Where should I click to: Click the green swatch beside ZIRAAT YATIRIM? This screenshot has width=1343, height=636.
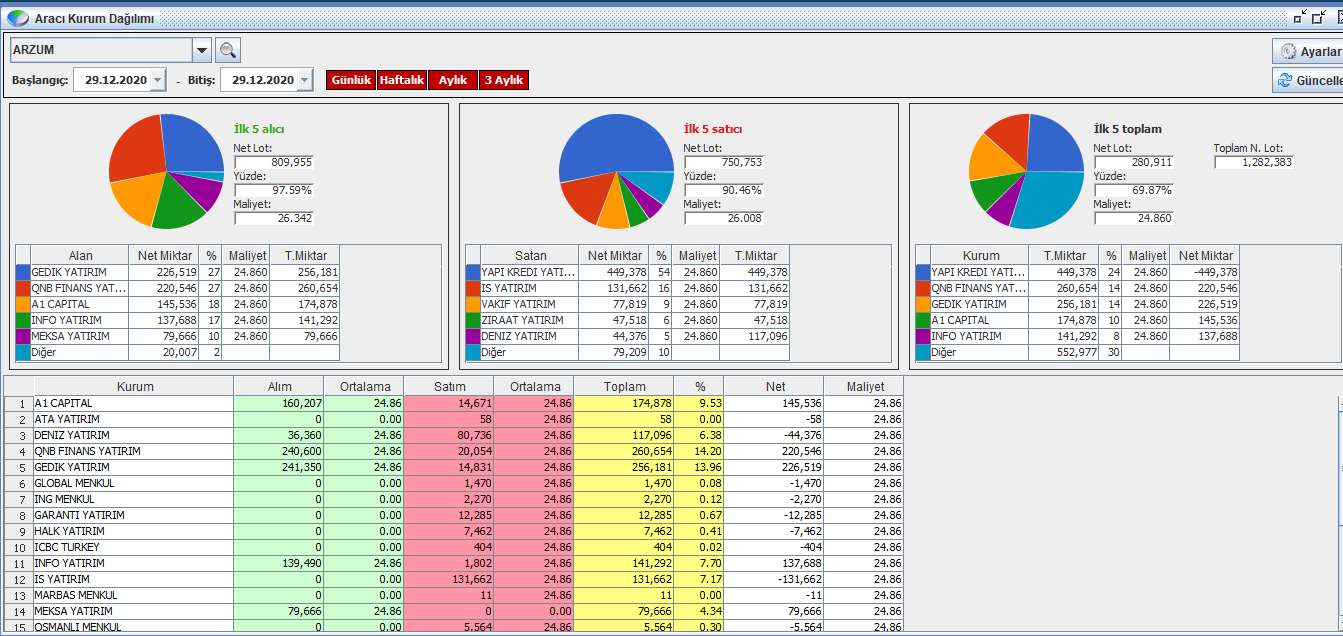473,320
